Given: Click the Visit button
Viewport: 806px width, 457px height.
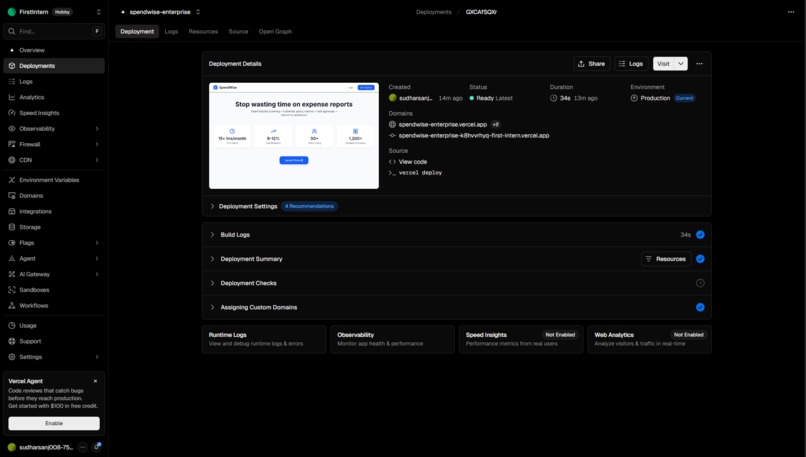Looking at the screenshot, I should (664, 64).
